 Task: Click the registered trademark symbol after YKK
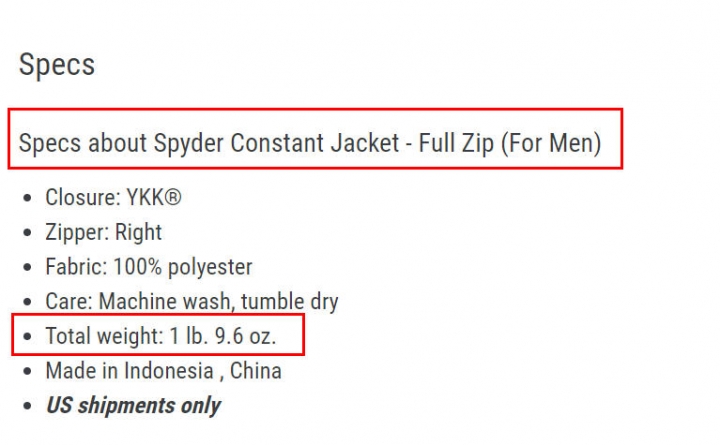[173, 197]
